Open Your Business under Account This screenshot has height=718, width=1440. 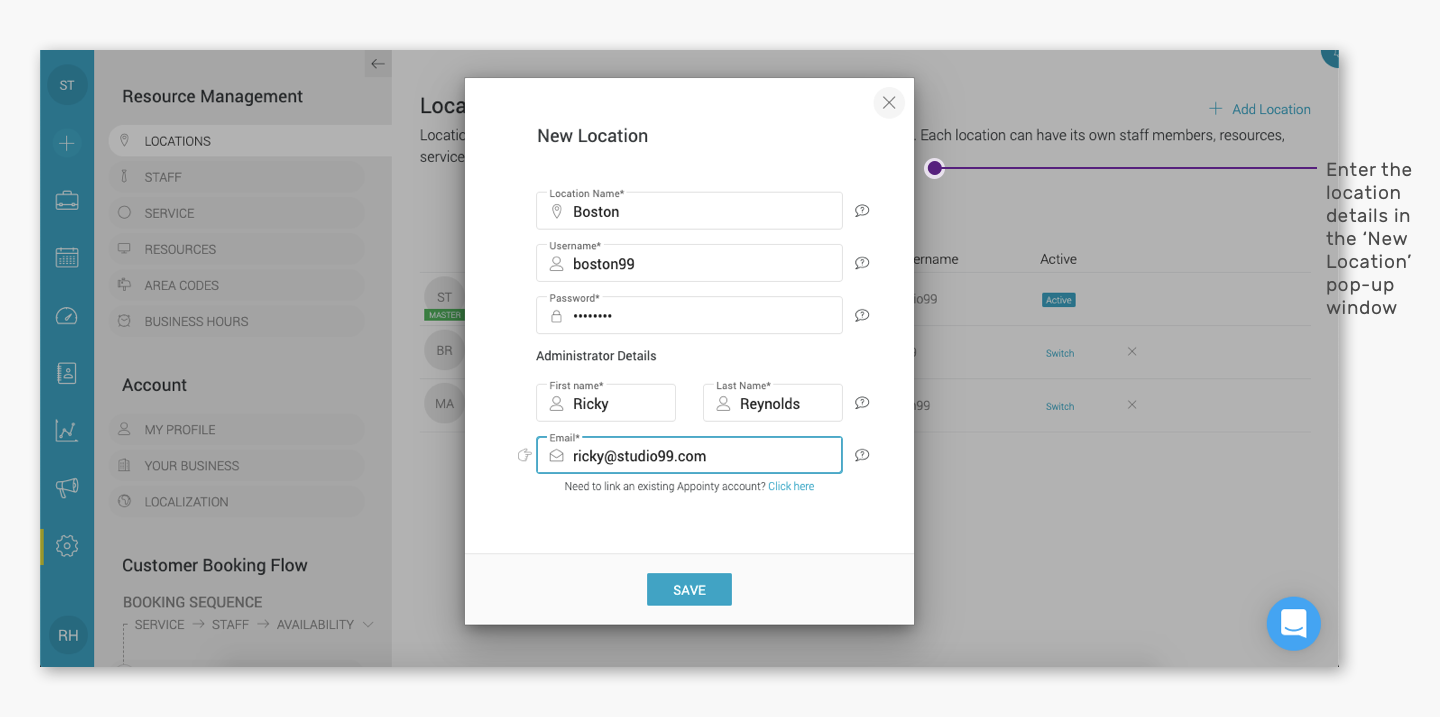pyautogui.click(x=237, y=465)
